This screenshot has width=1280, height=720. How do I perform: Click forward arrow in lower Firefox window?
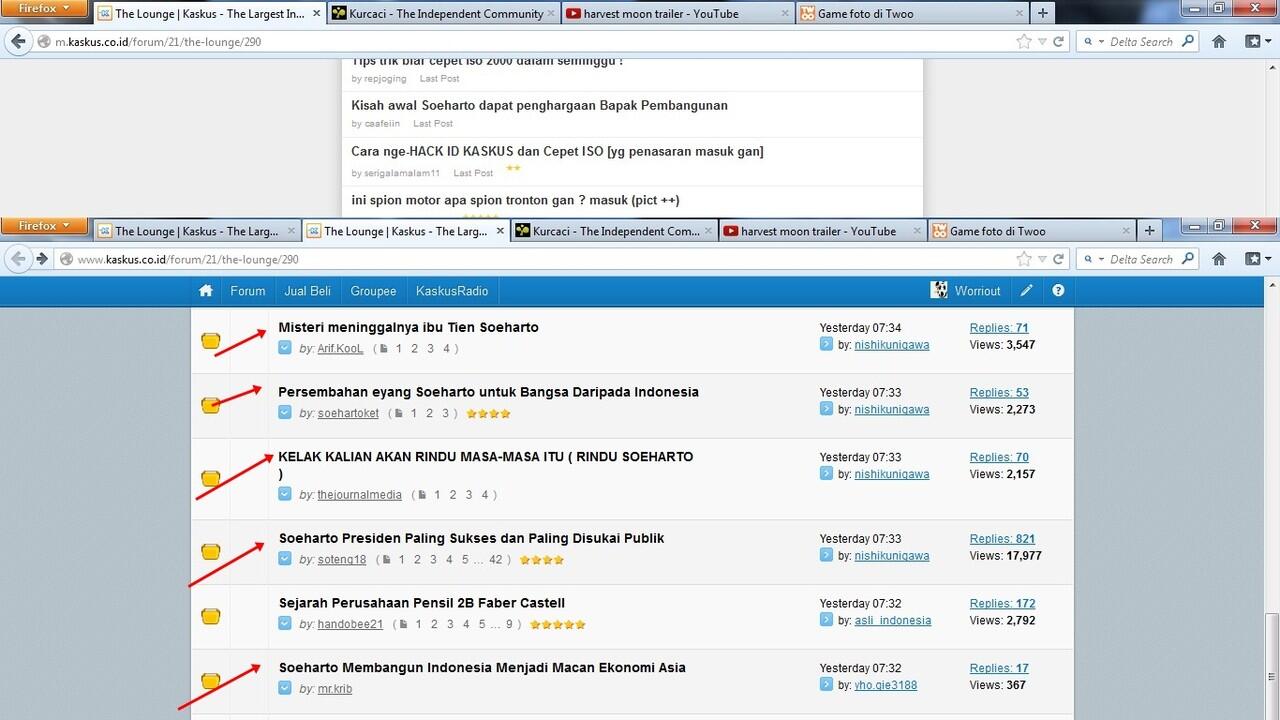(x=42, y=259)
